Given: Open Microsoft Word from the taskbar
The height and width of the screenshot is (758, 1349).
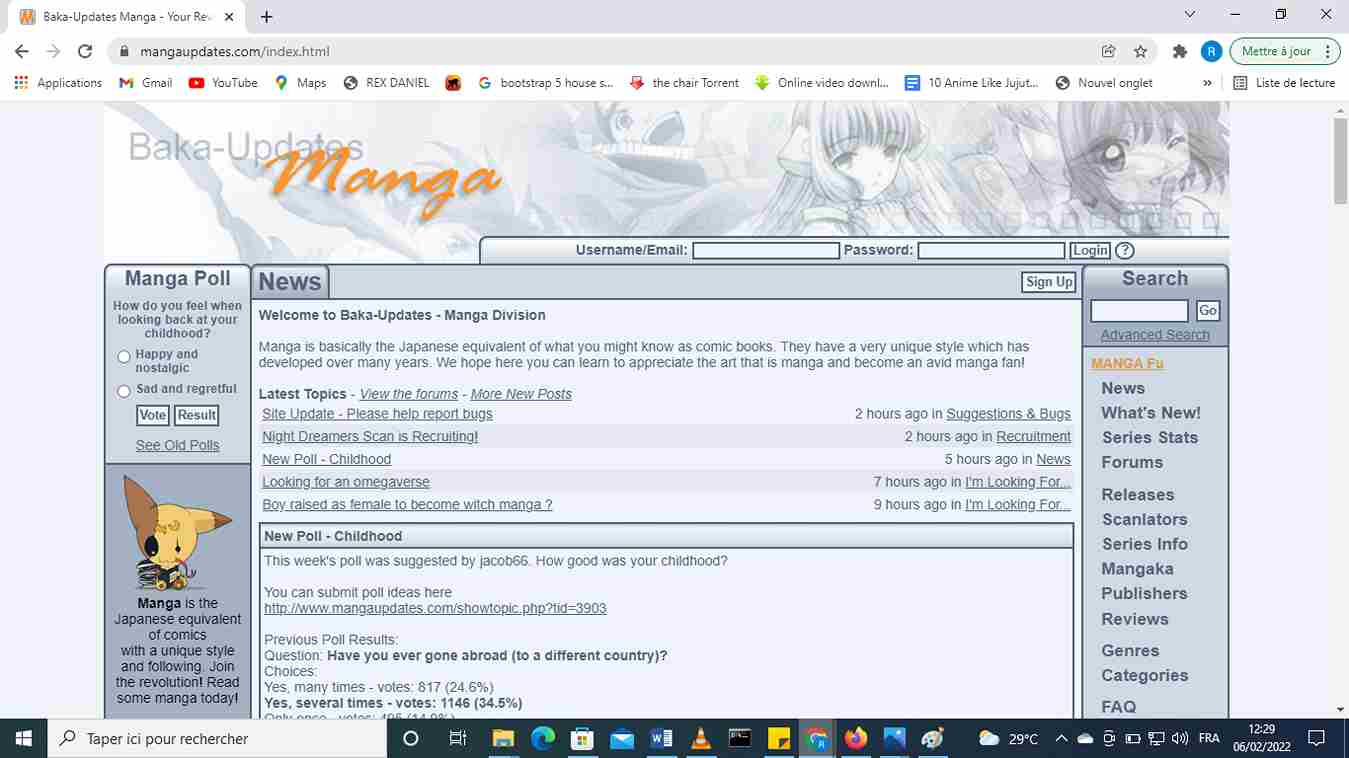Looking at the screenshot, I should coord(661,739).
